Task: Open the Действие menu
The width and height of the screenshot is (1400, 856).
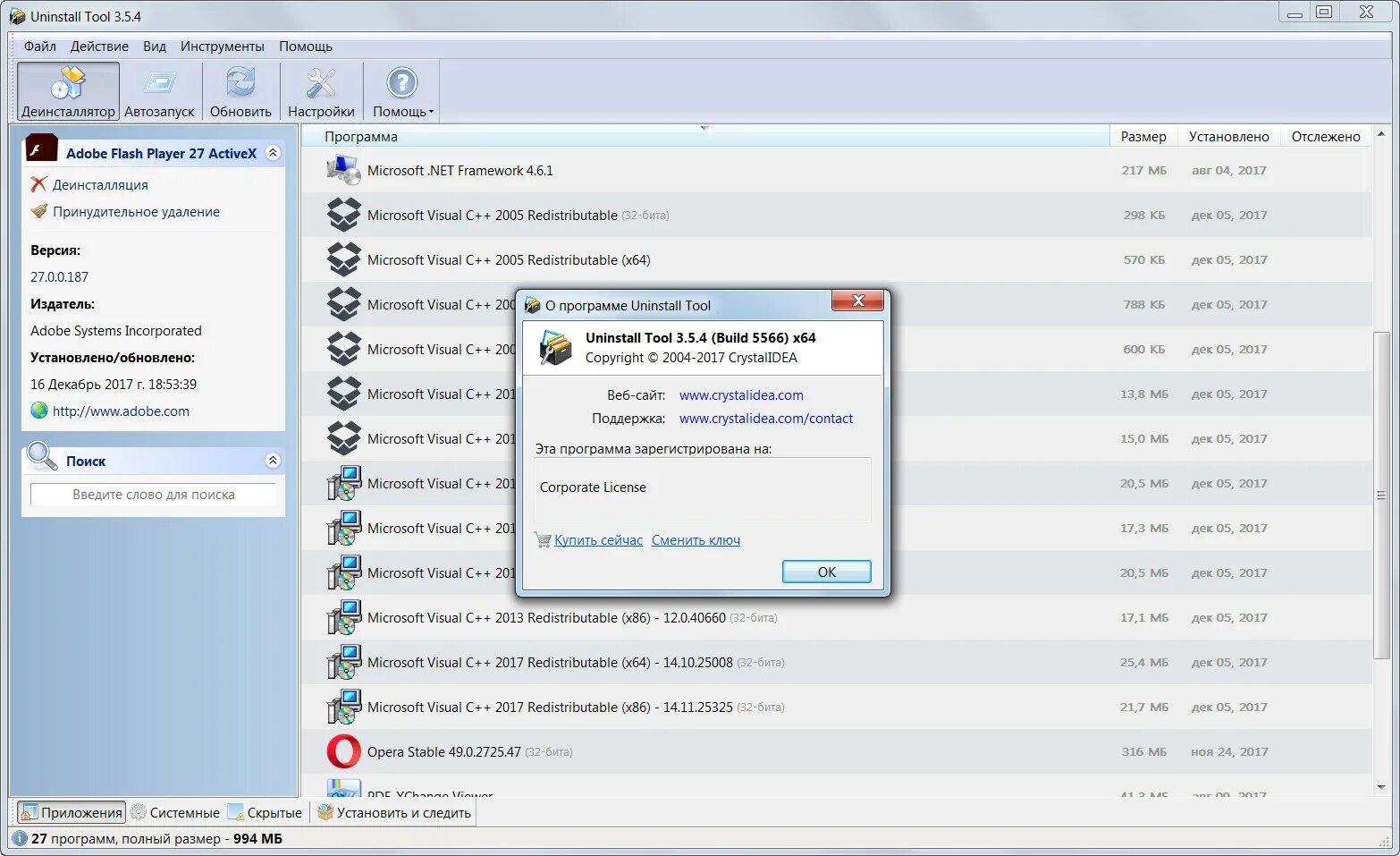Action: [99, 47]
